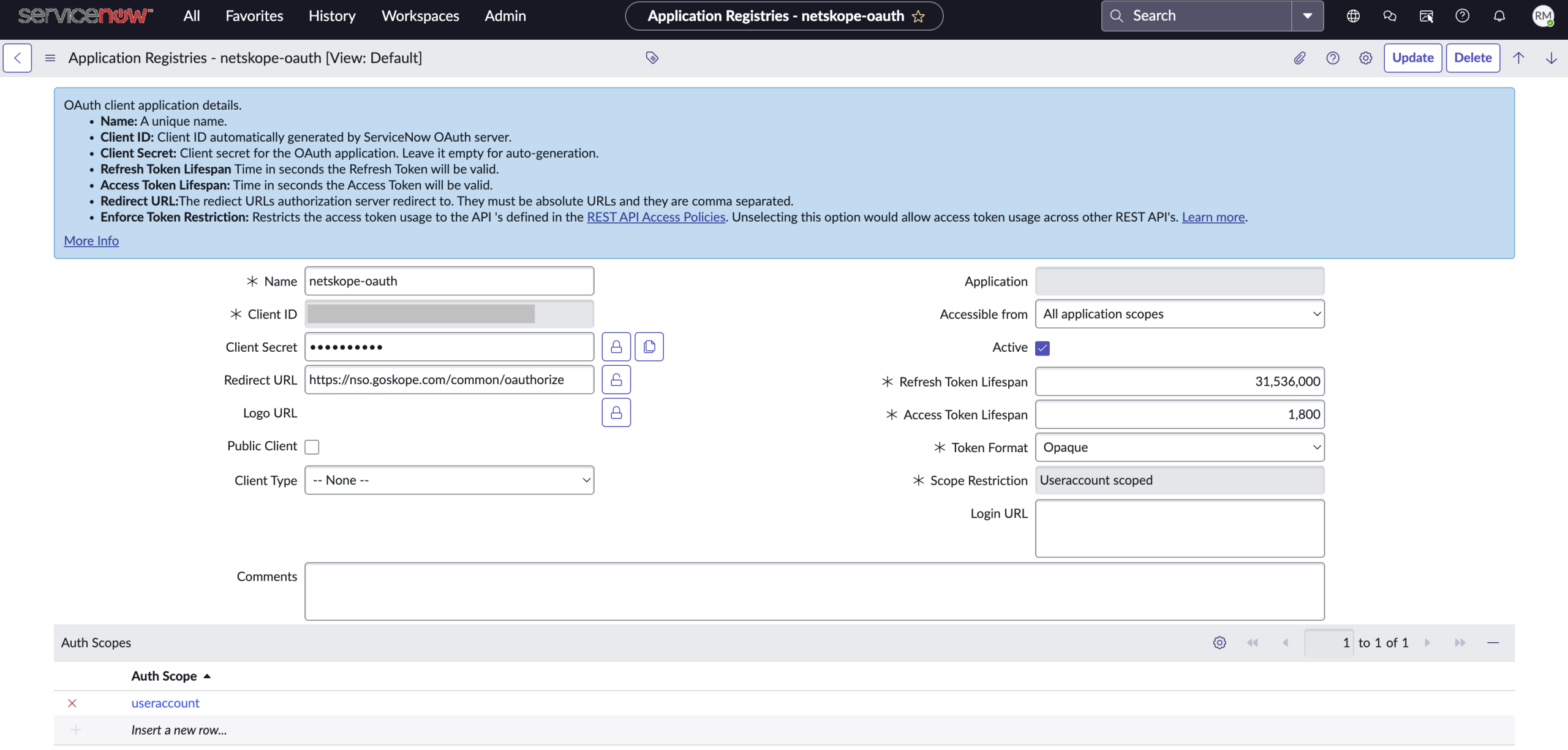
Task: Open Auth Scopes list settings gear
Action: tap(1219, 643)
